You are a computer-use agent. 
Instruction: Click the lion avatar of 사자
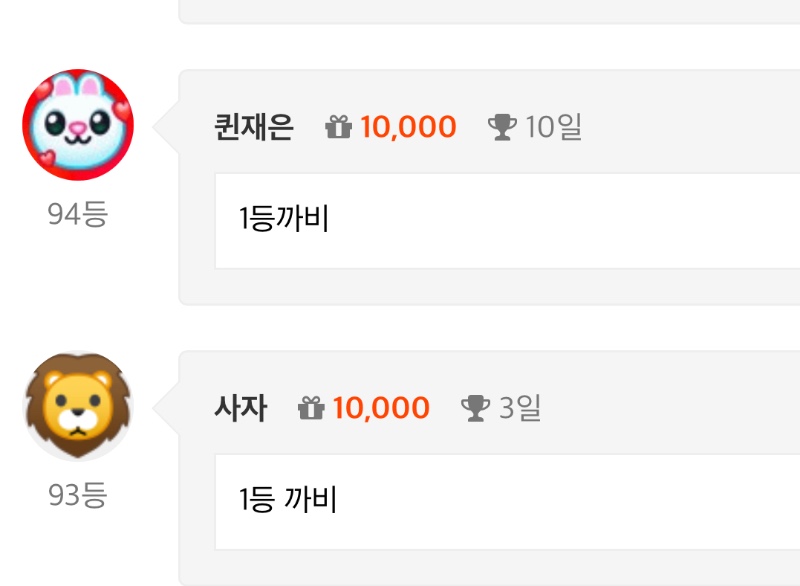coord(78,406)
